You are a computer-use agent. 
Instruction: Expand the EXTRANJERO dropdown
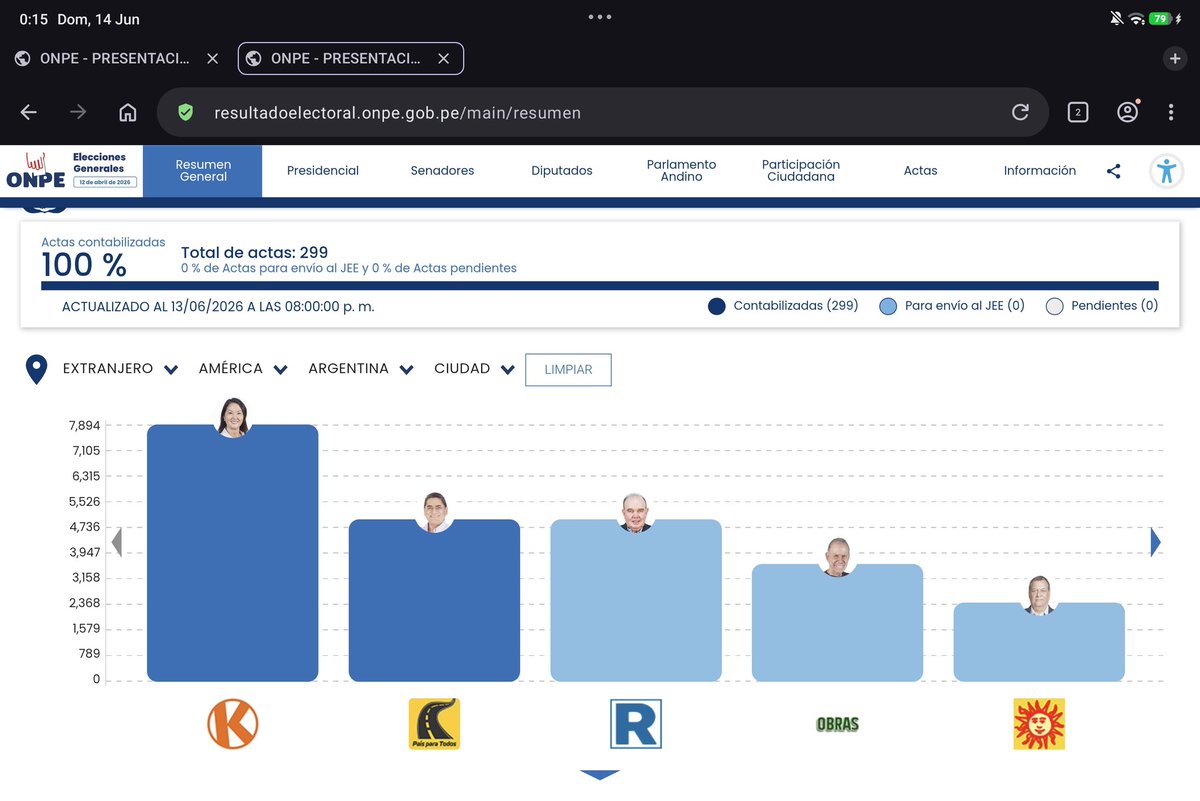pos(120,369)
